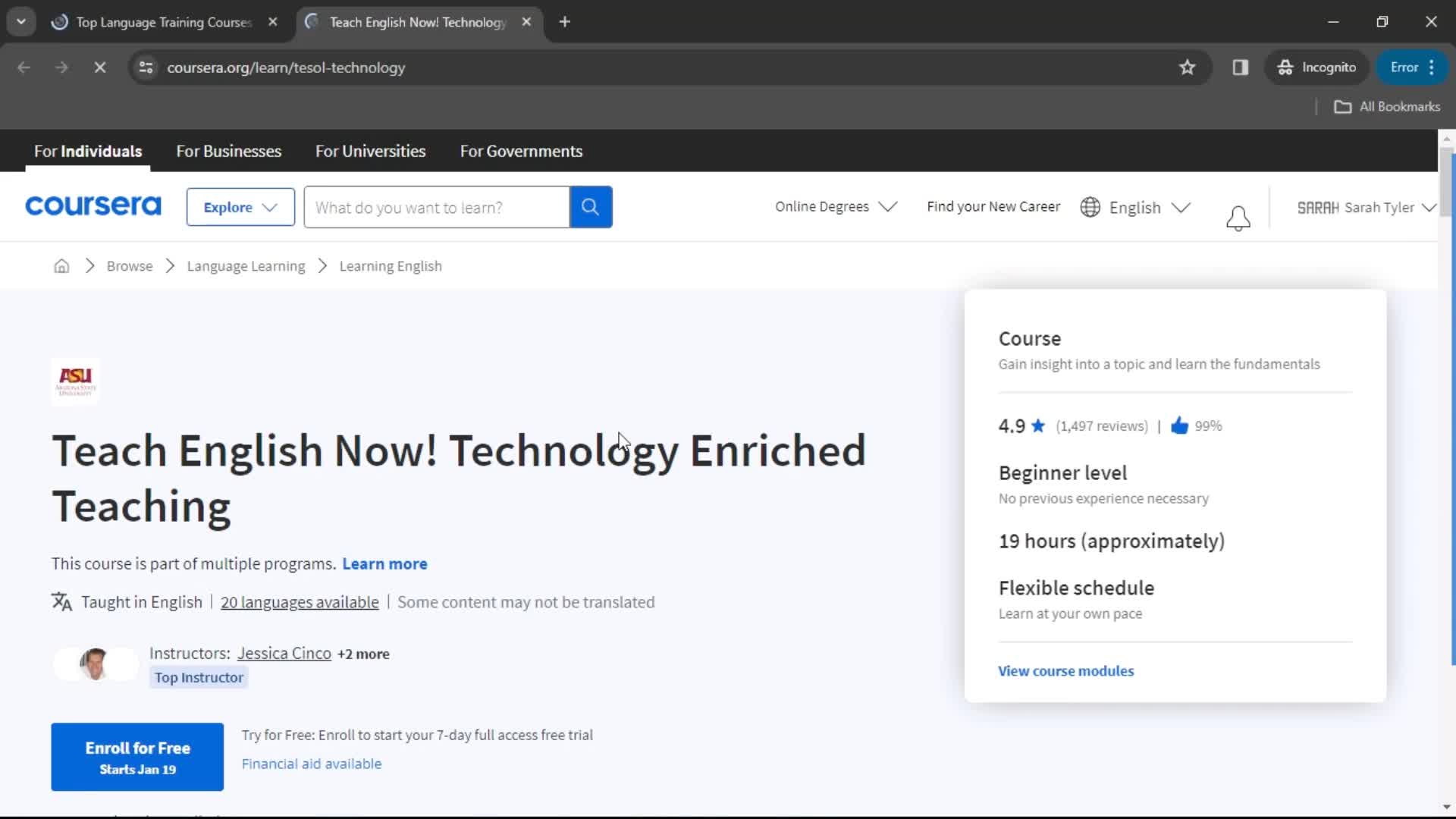This screenshot has height=819, width=1456.
Task: Open the browser side panel icon
Action: click(x=1240, y=67)
